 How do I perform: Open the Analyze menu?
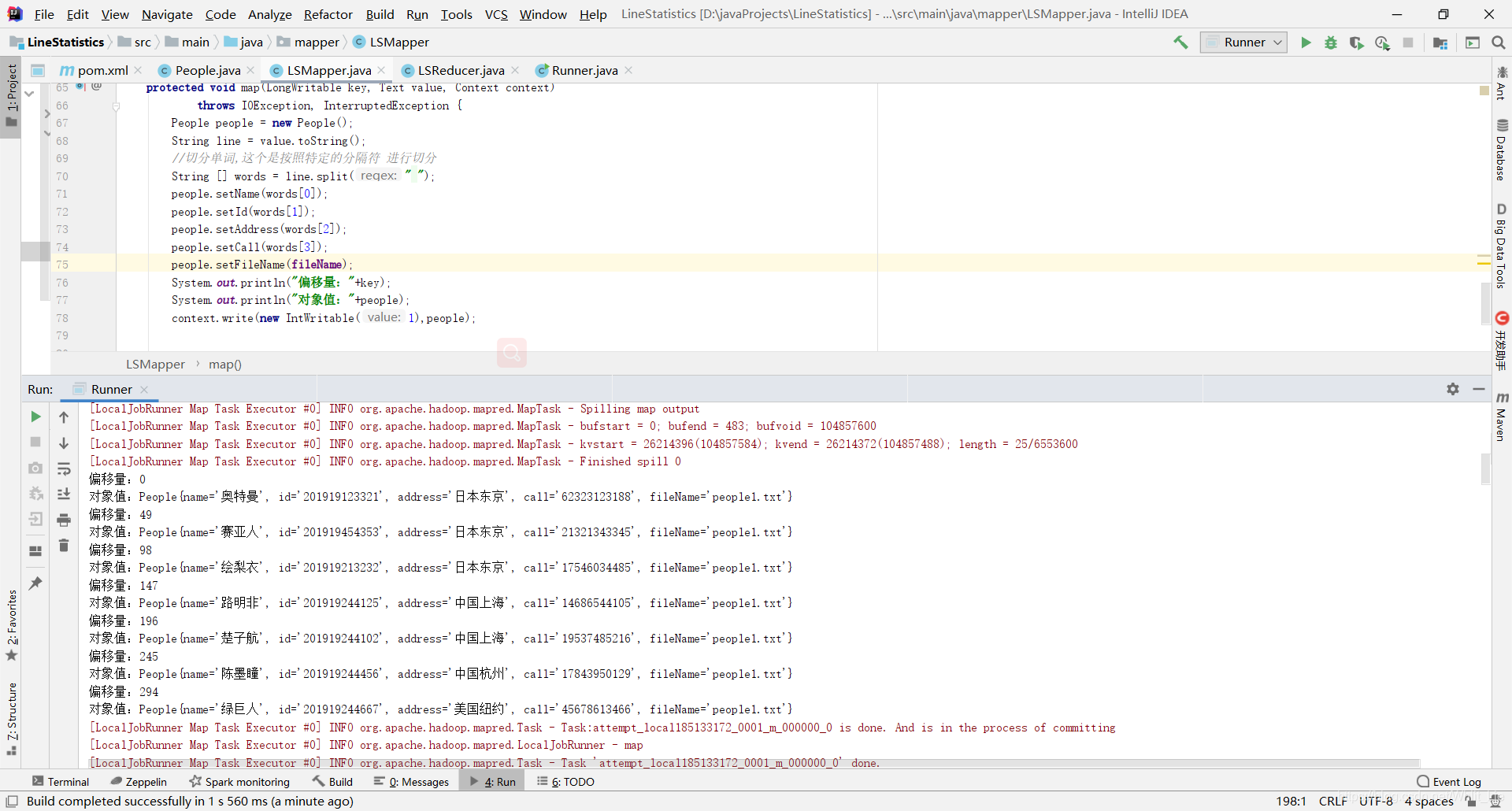tap(269, 14)
